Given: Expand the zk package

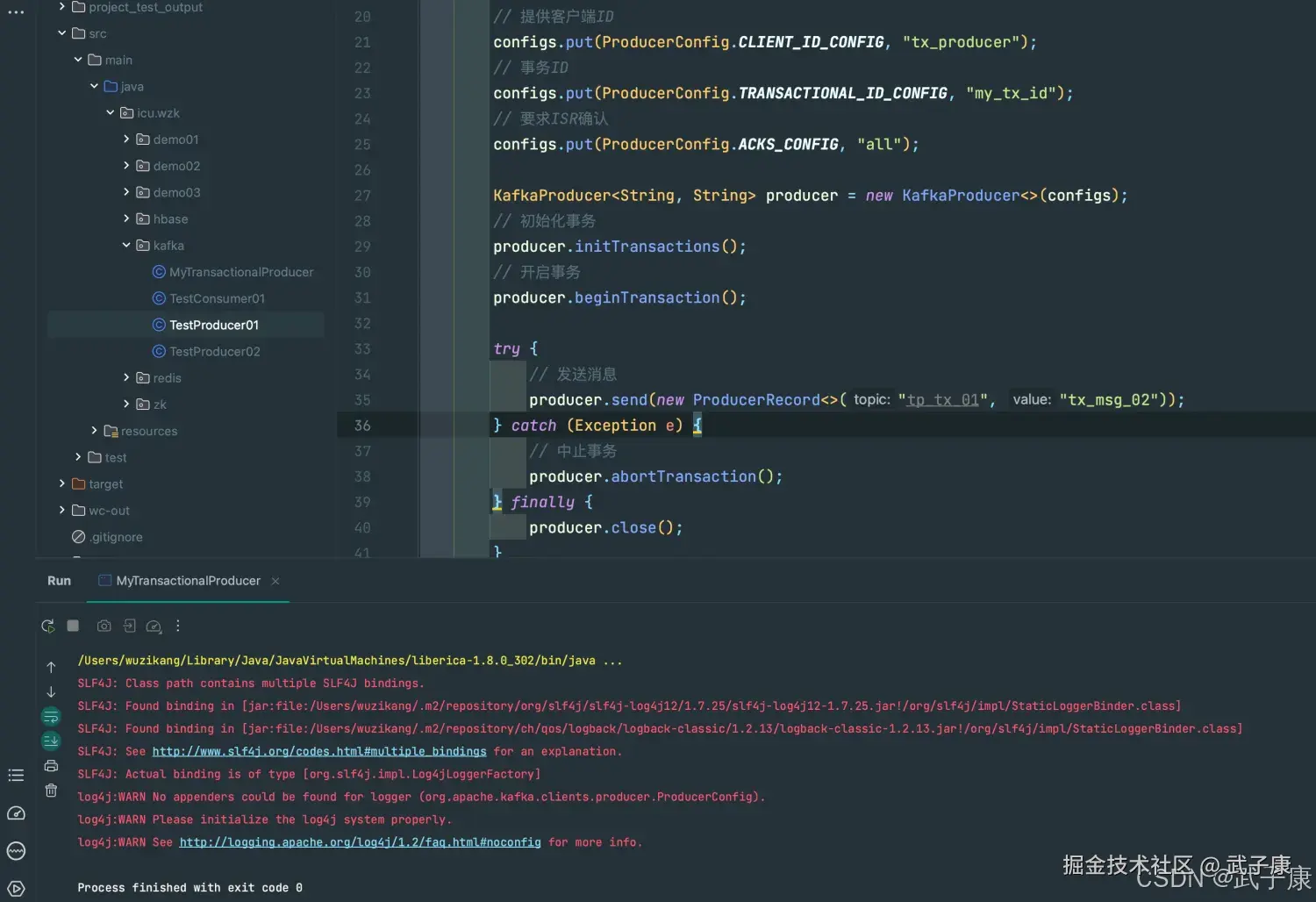Looking at the screenshot, I should click(x=126, y=404).
